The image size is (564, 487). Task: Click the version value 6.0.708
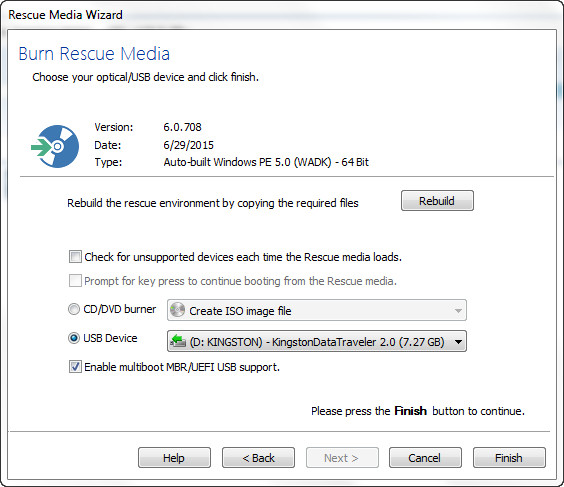(182, 127)
